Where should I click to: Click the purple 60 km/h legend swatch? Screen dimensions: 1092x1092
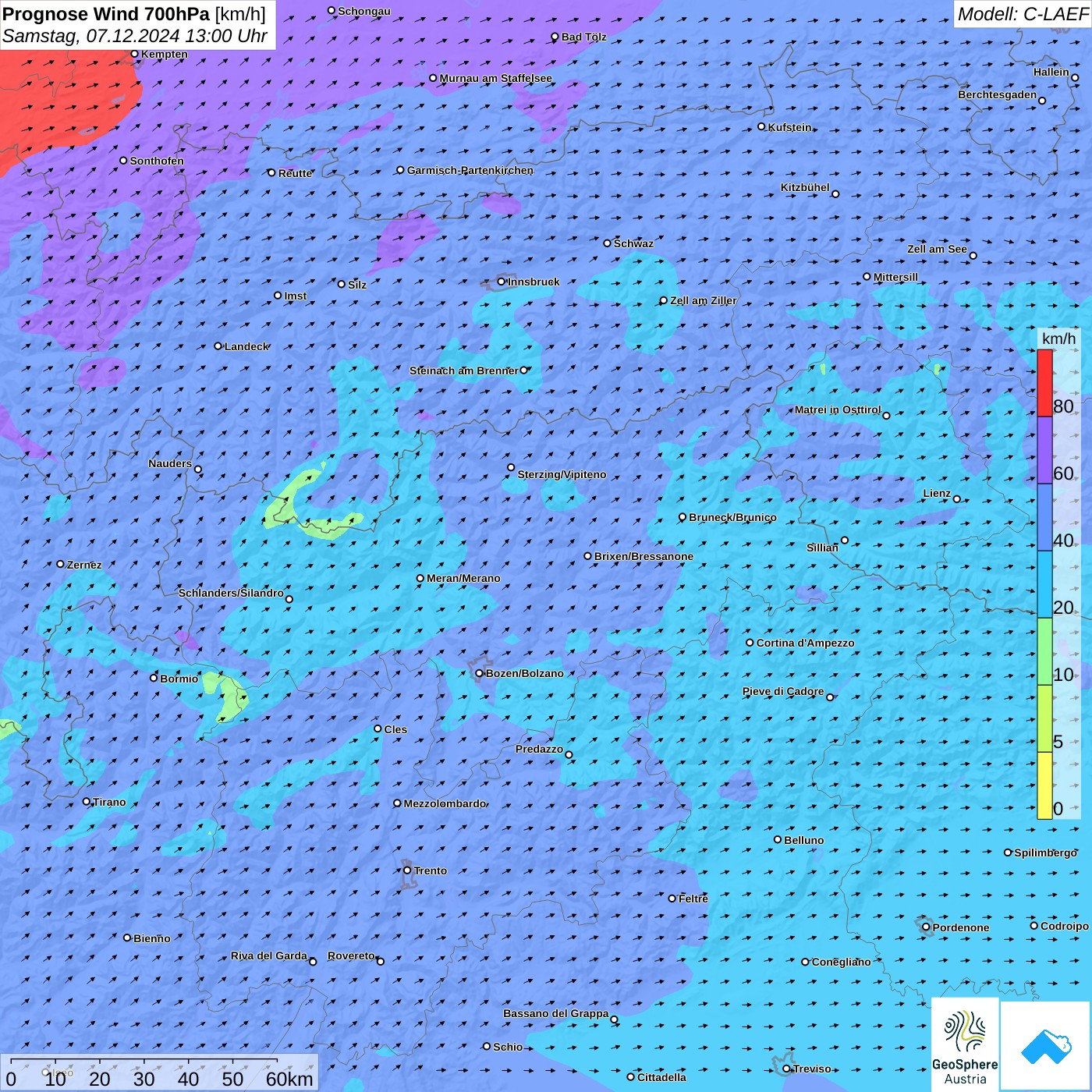click(x=1044, y=451)
